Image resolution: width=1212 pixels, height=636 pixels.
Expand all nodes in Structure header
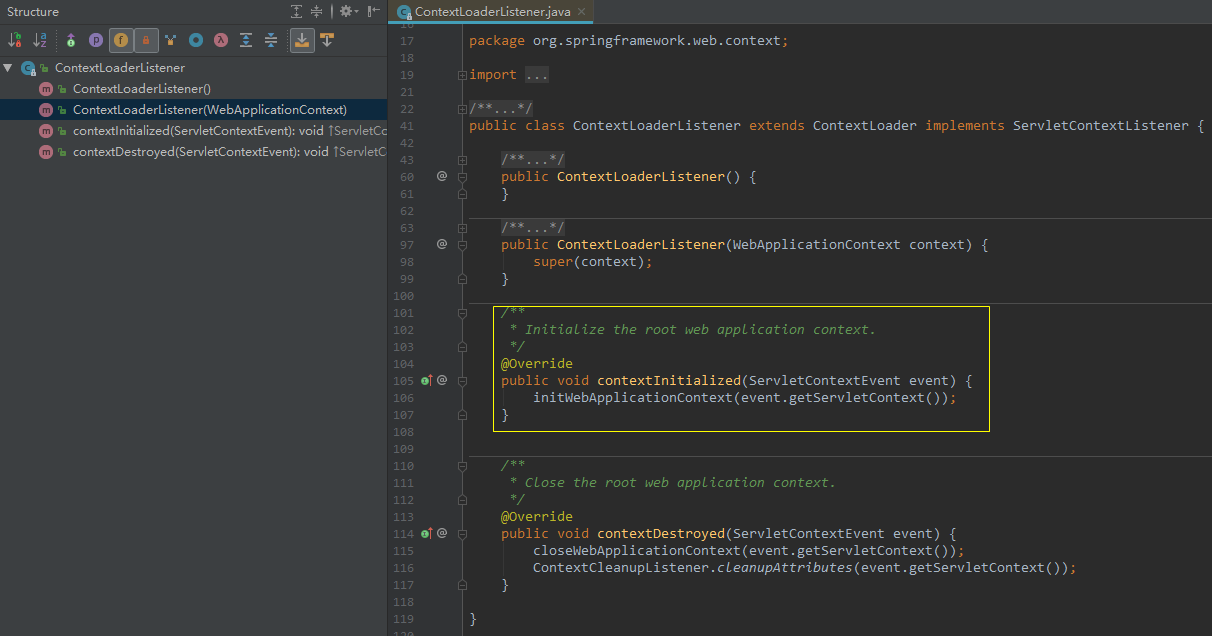tap(296, 12)
